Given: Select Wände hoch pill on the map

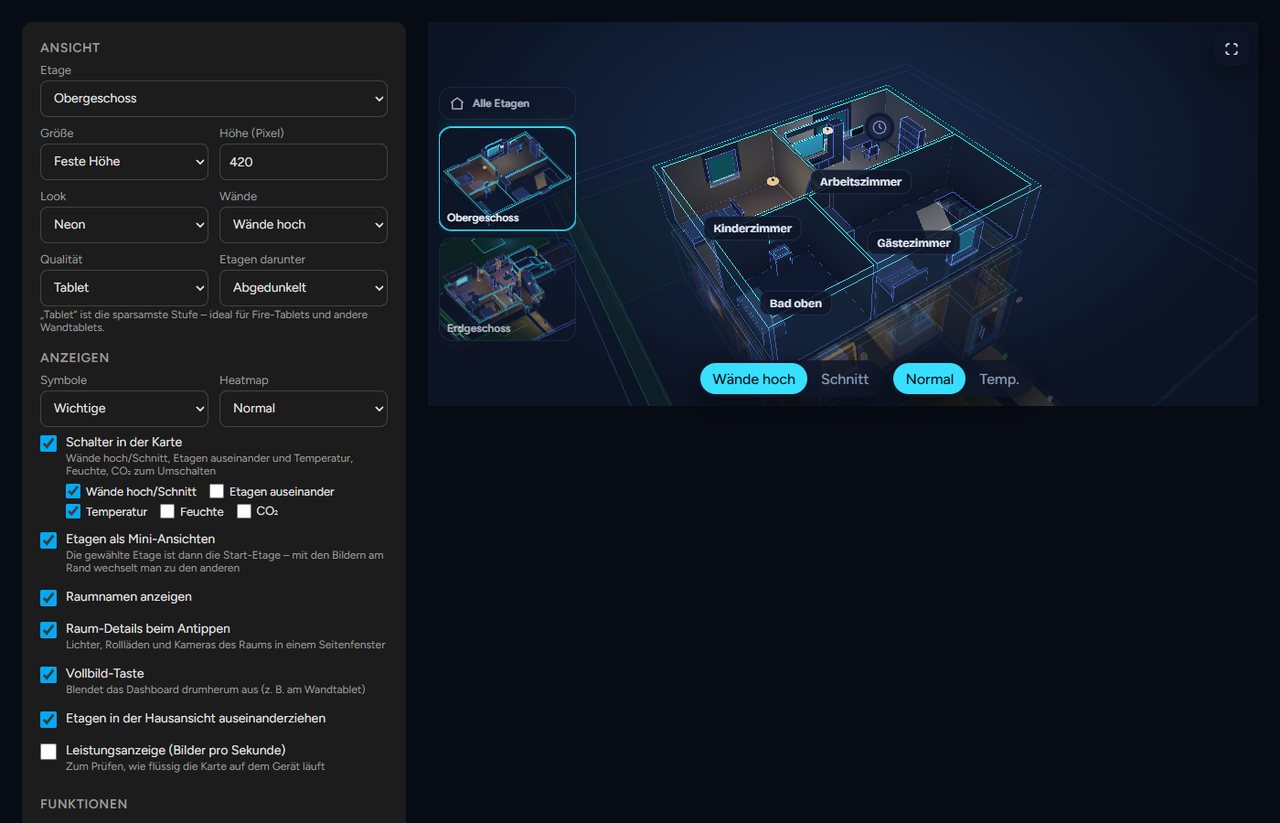Looking at the screenshot, I should pos(753,379).
